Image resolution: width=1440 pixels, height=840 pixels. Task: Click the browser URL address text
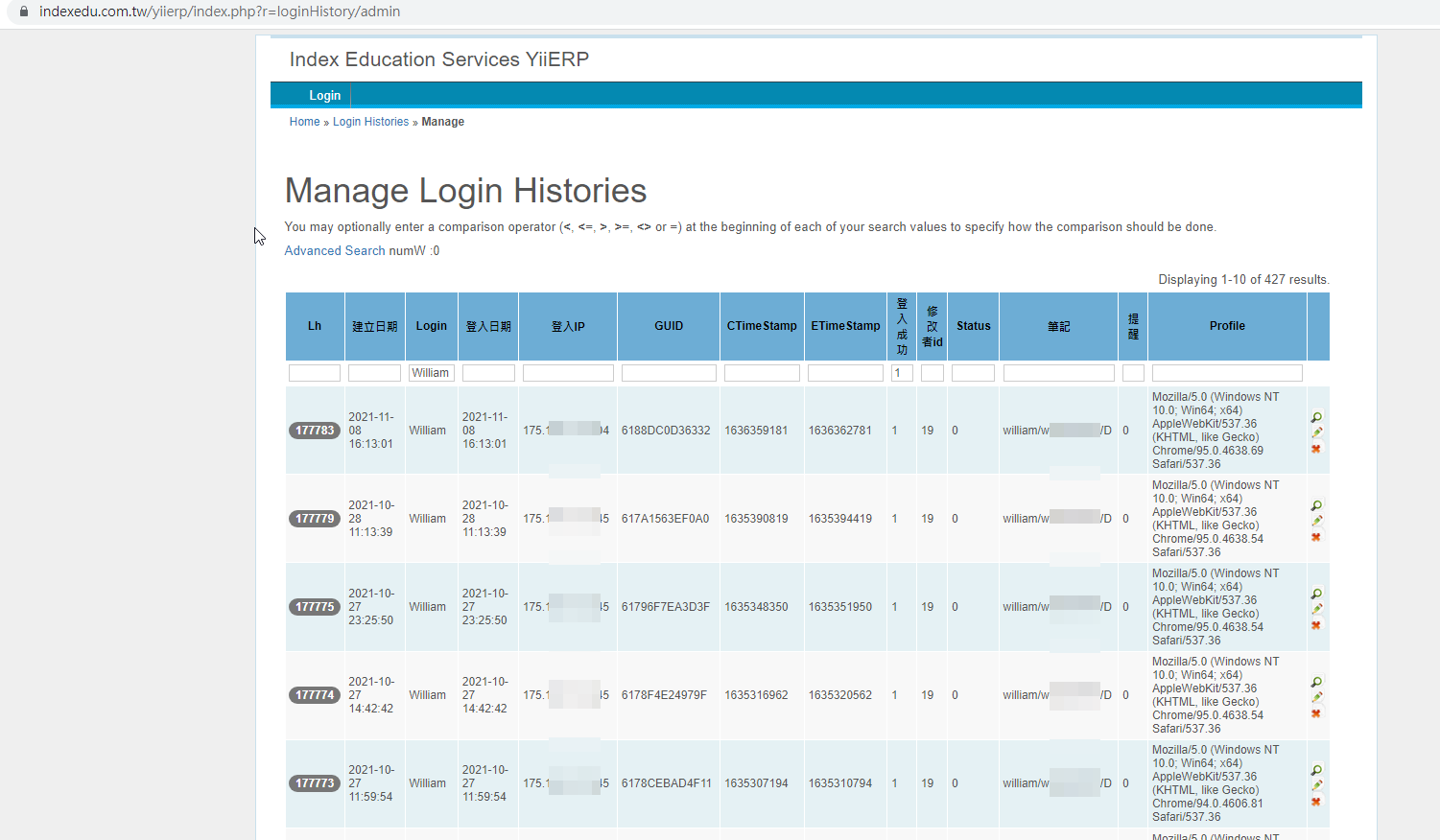220,12
